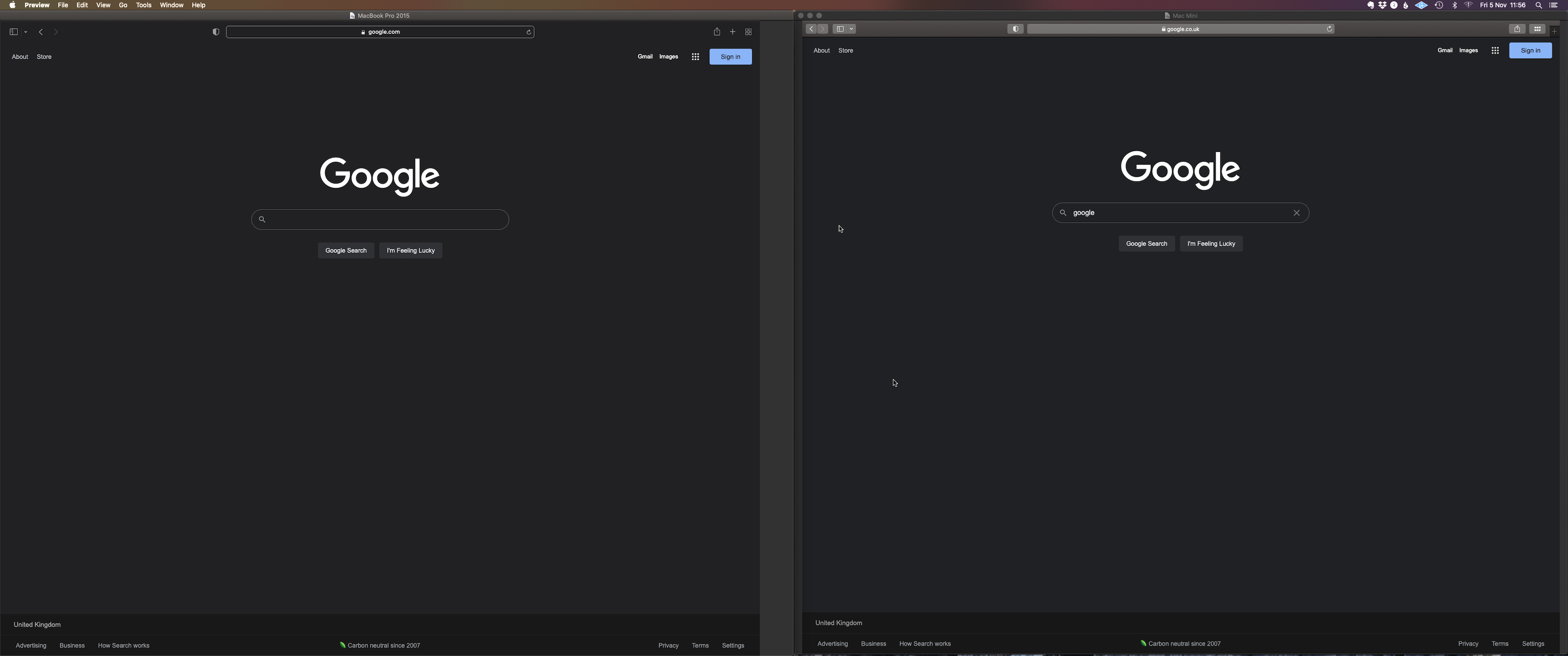Click the back arrow in google.co.uk window
The height and width of the screenshot is (656, 1568).
pyautogui.click(x=811, y=29)
